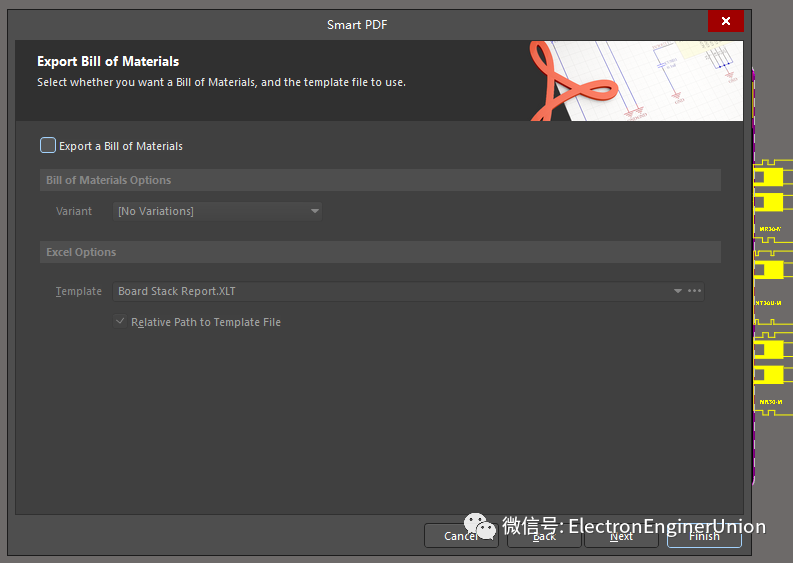Click the Bill of Materials Options header
793x563 pixels.
pos(108,180)
